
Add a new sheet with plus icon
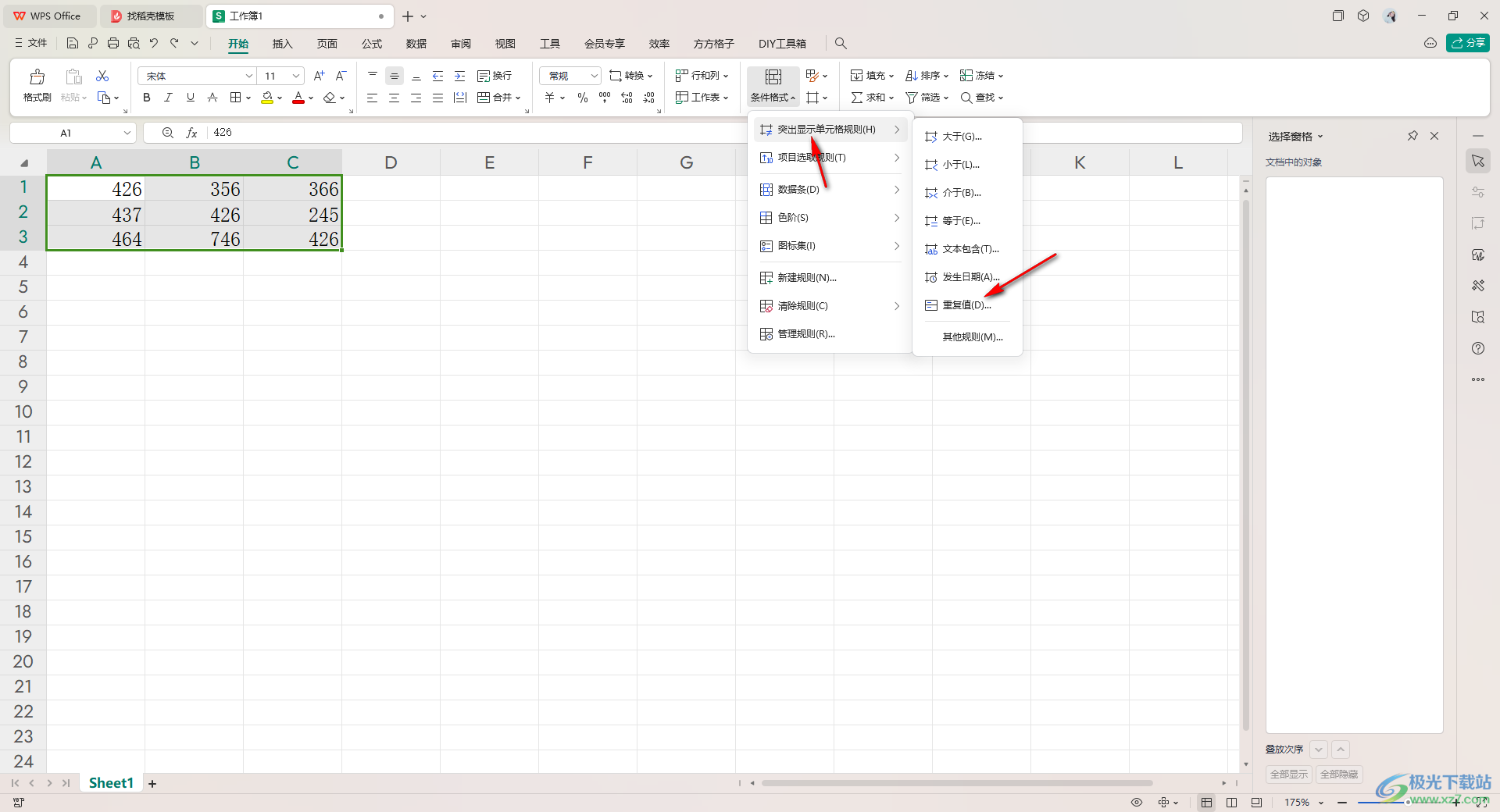coord(152,784)
